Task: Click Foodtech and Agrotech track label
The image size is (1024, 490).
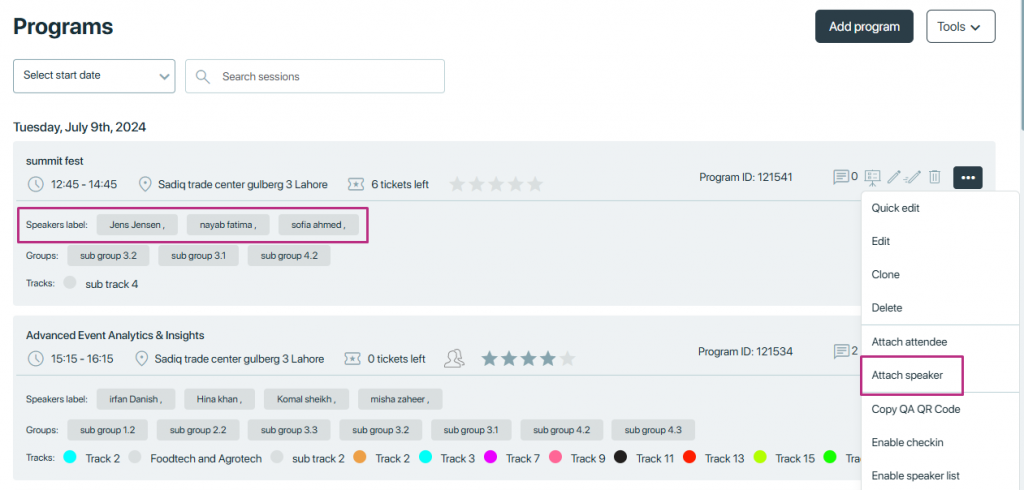Action: [206, 459]
